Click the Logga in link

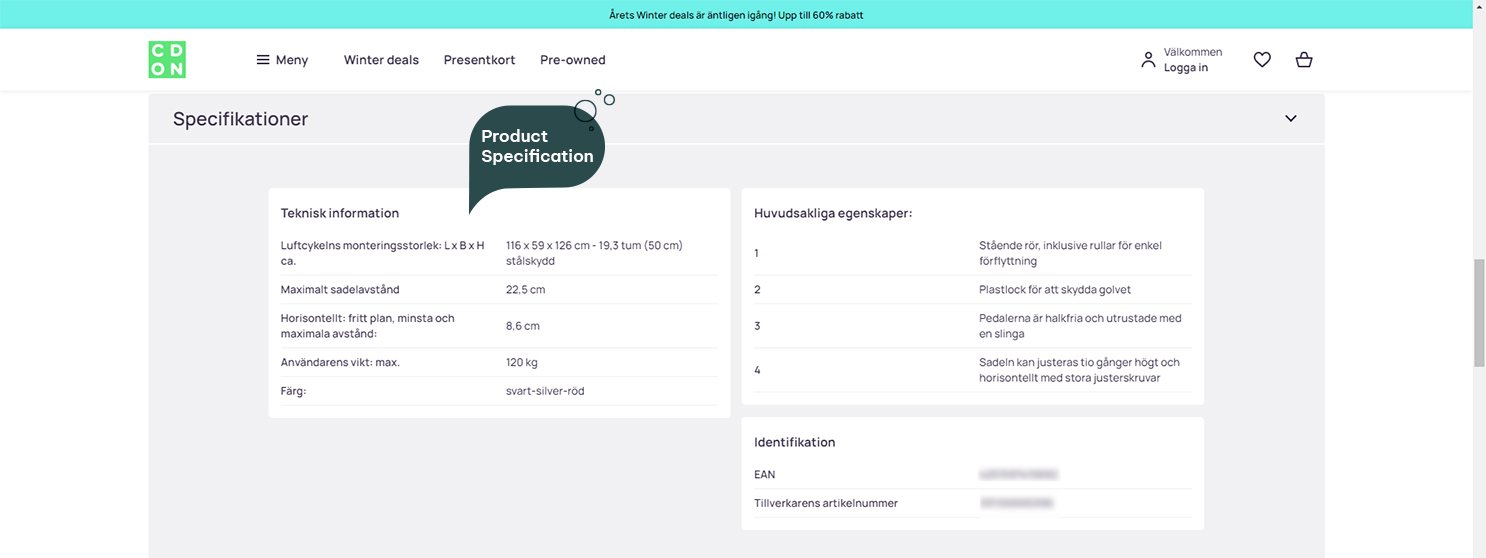[x=1185, y=68]
